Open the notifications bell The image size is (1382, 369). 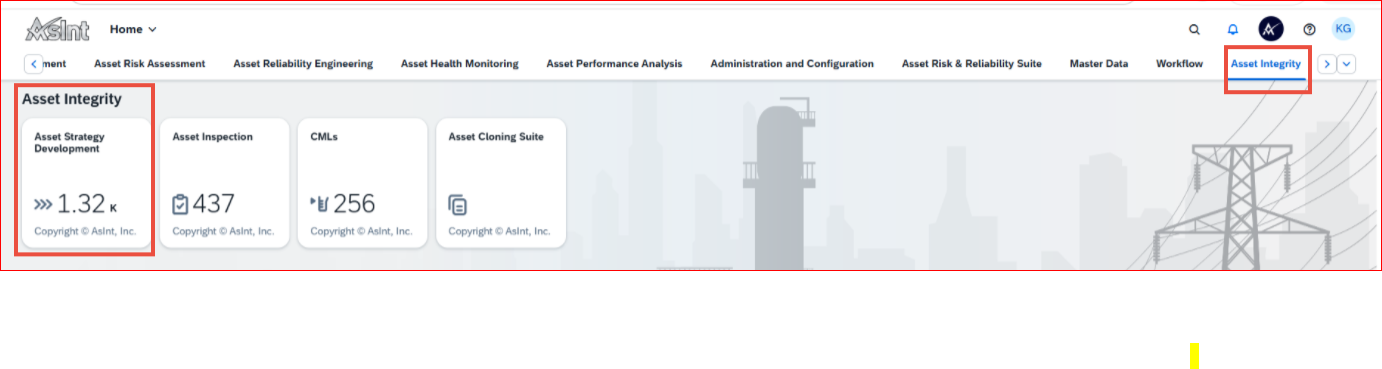click(1233, 29)
